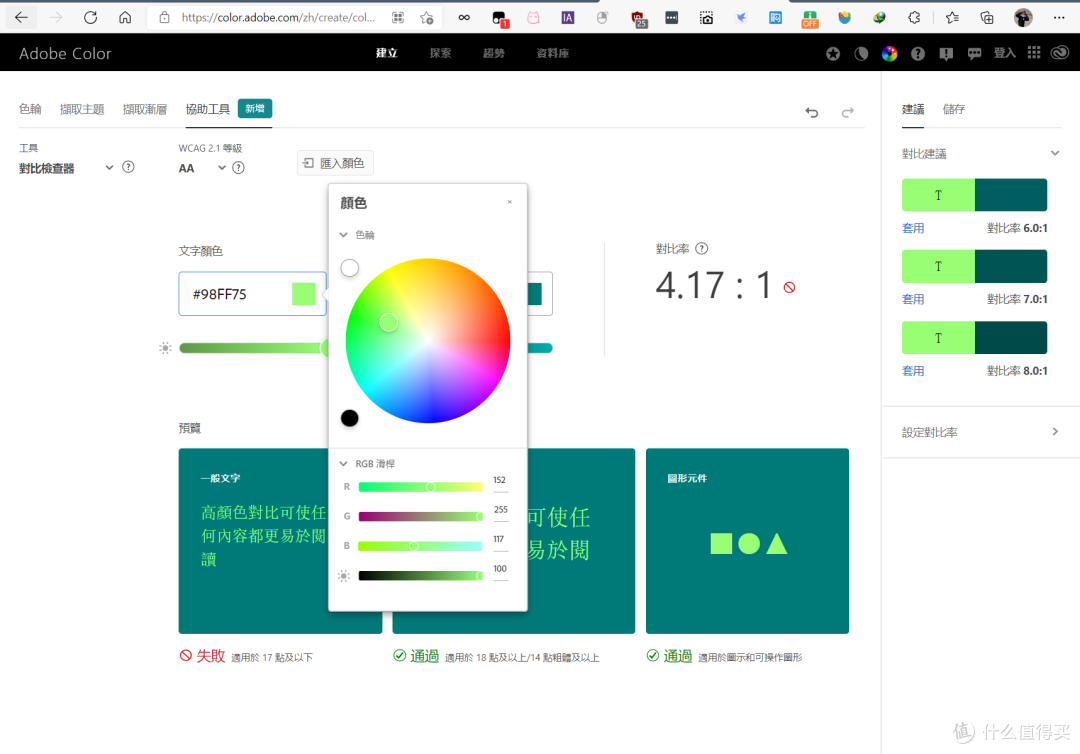
Task: Show help next to contrast ratio label
Action: (702, 249)
